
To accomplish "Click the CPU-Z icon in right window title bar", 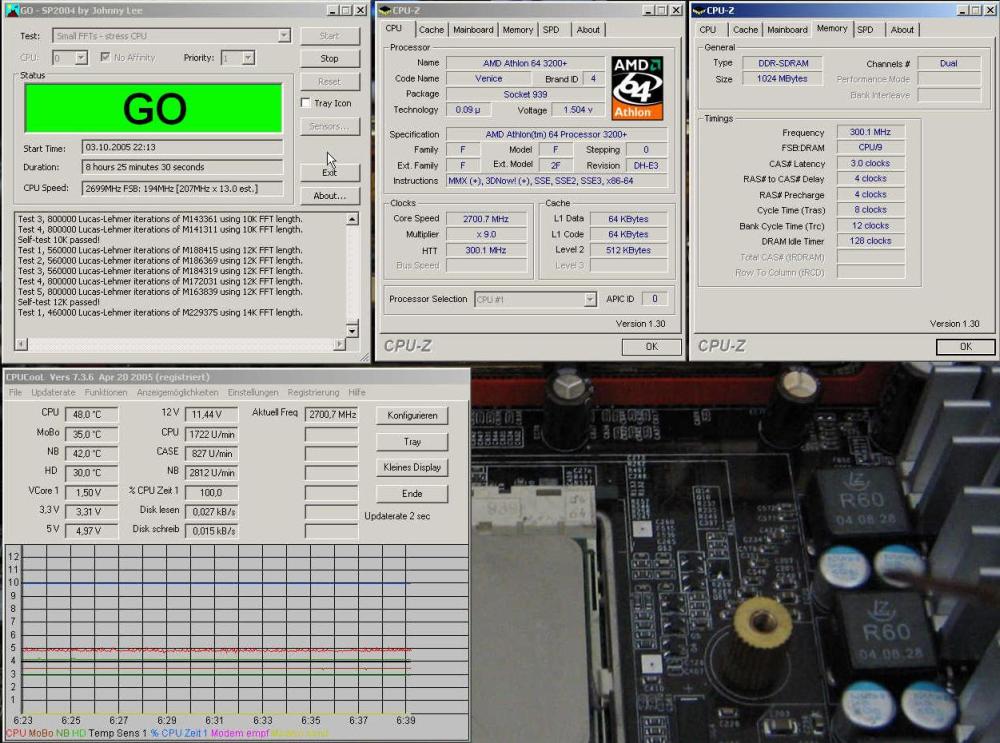I will click(x=699, y=10).
